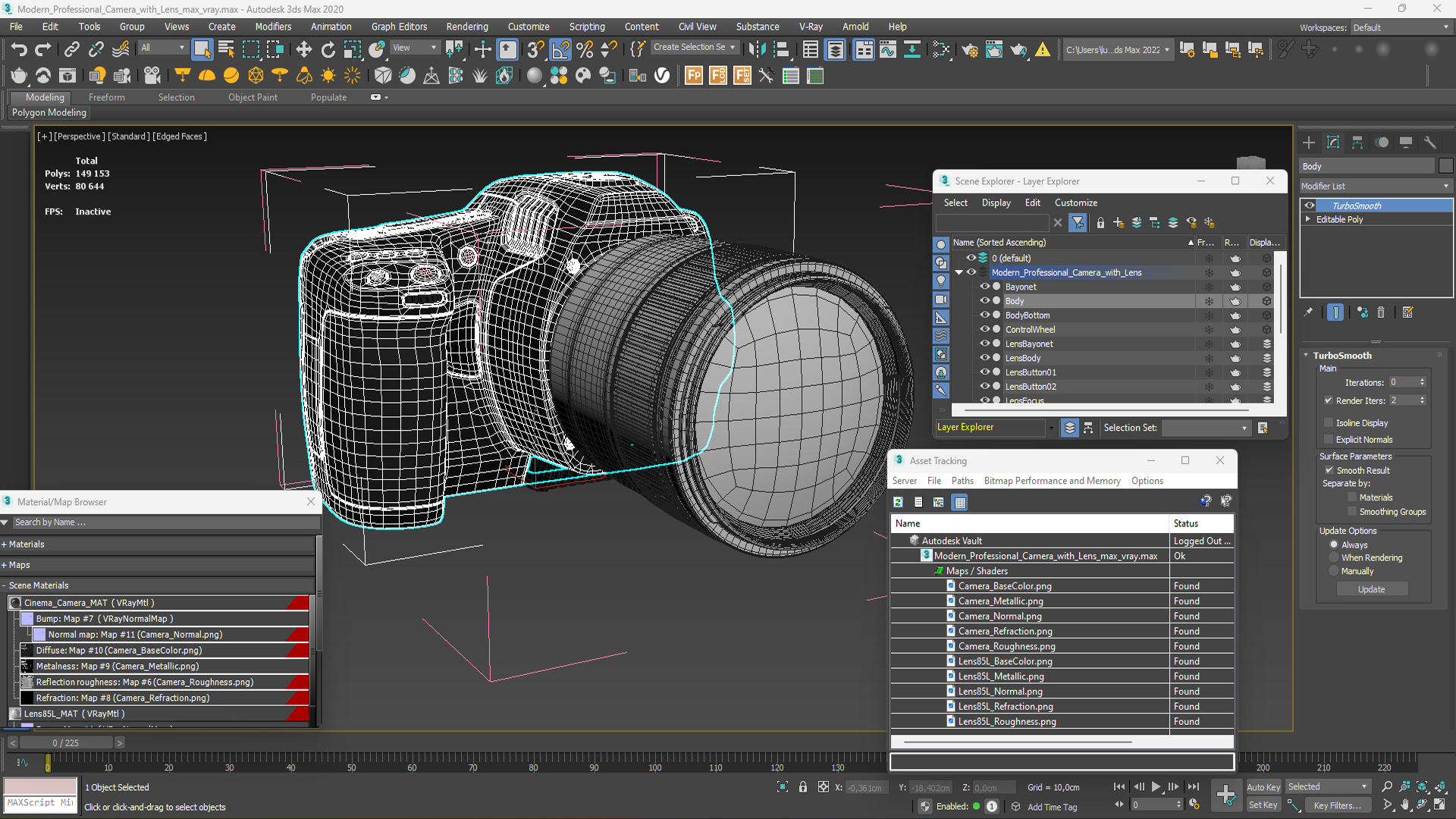The width and height of the screenshot is (1456, 819).
Task: Select the Select and Link tool
Action: click(71, 50)
